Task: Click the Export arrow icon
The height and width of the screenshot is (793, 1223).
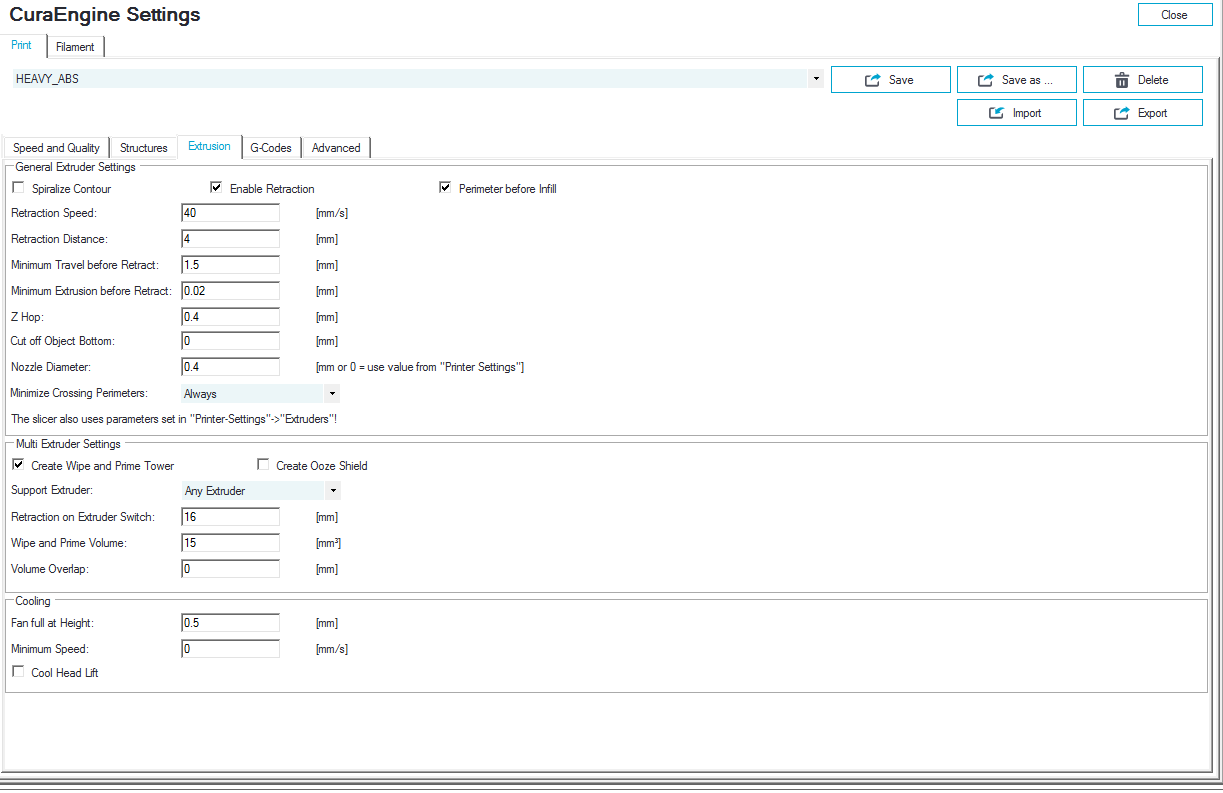Action: [1123, 113]
